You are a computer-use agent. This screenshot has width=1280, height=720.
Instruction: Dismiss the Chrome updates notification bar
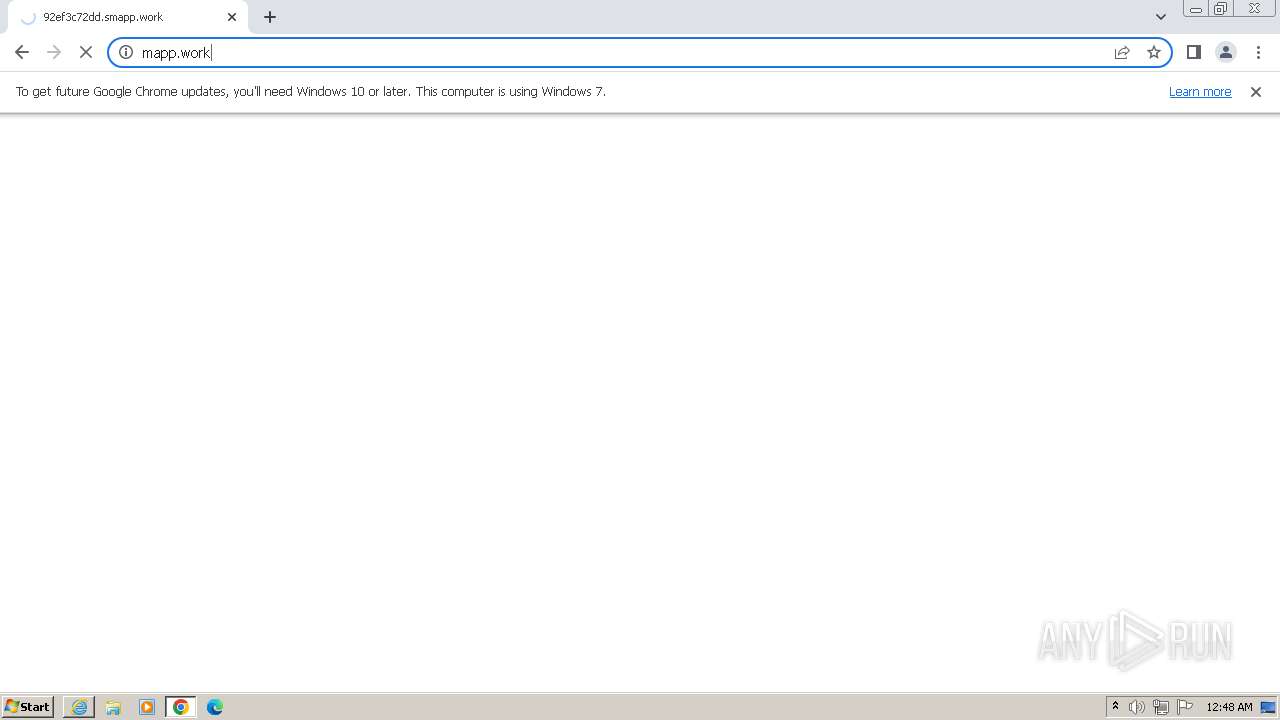point(1256,92)
